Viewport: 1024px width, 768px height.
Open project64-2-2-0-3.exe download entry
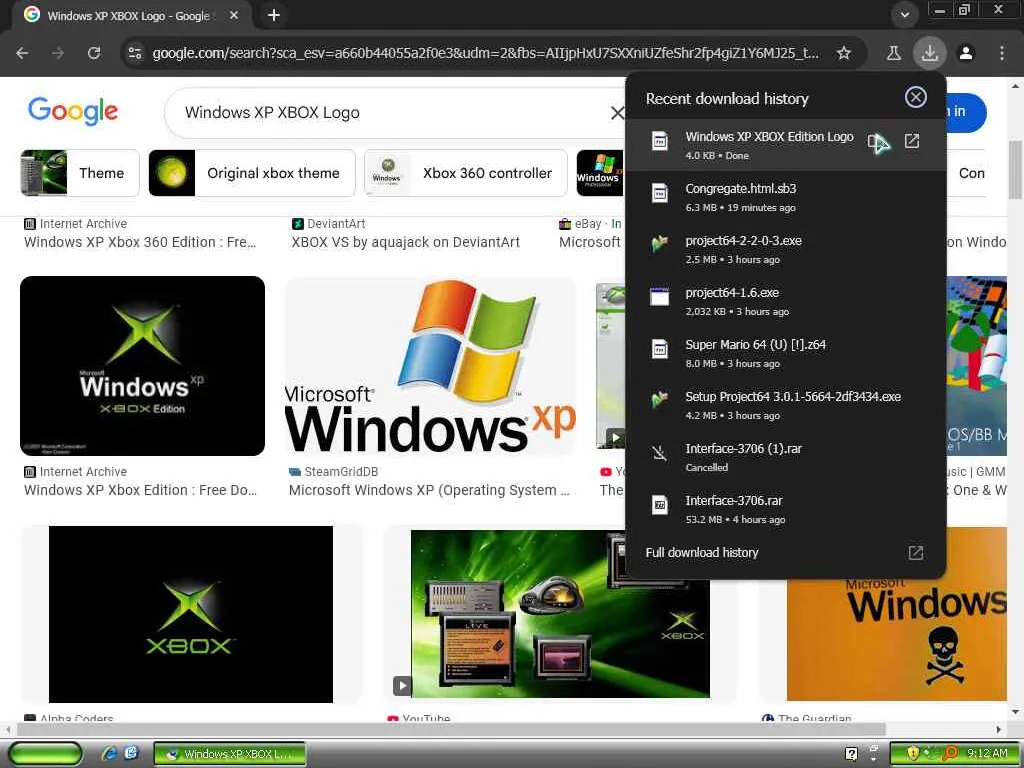786,249
